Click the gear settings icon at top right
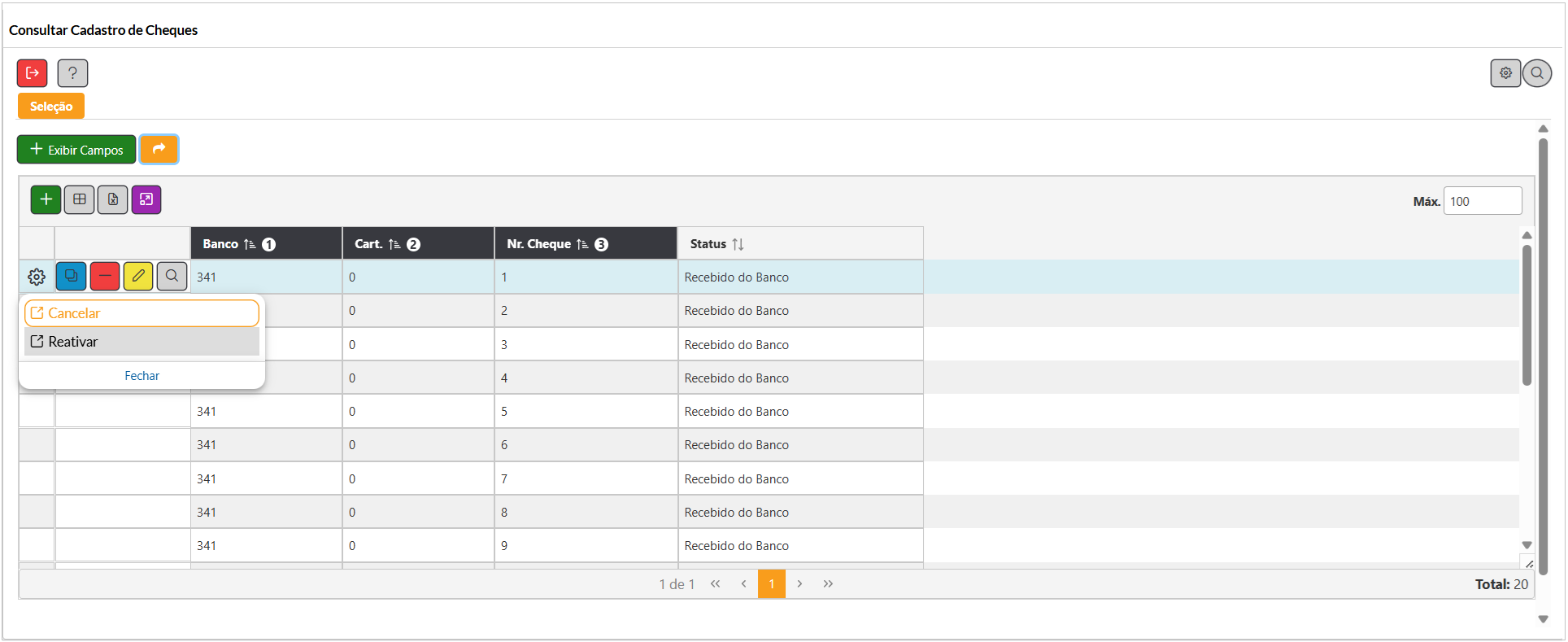Image resolution: width=1568 pixels, height=642 pixels. pos(1505,73)
